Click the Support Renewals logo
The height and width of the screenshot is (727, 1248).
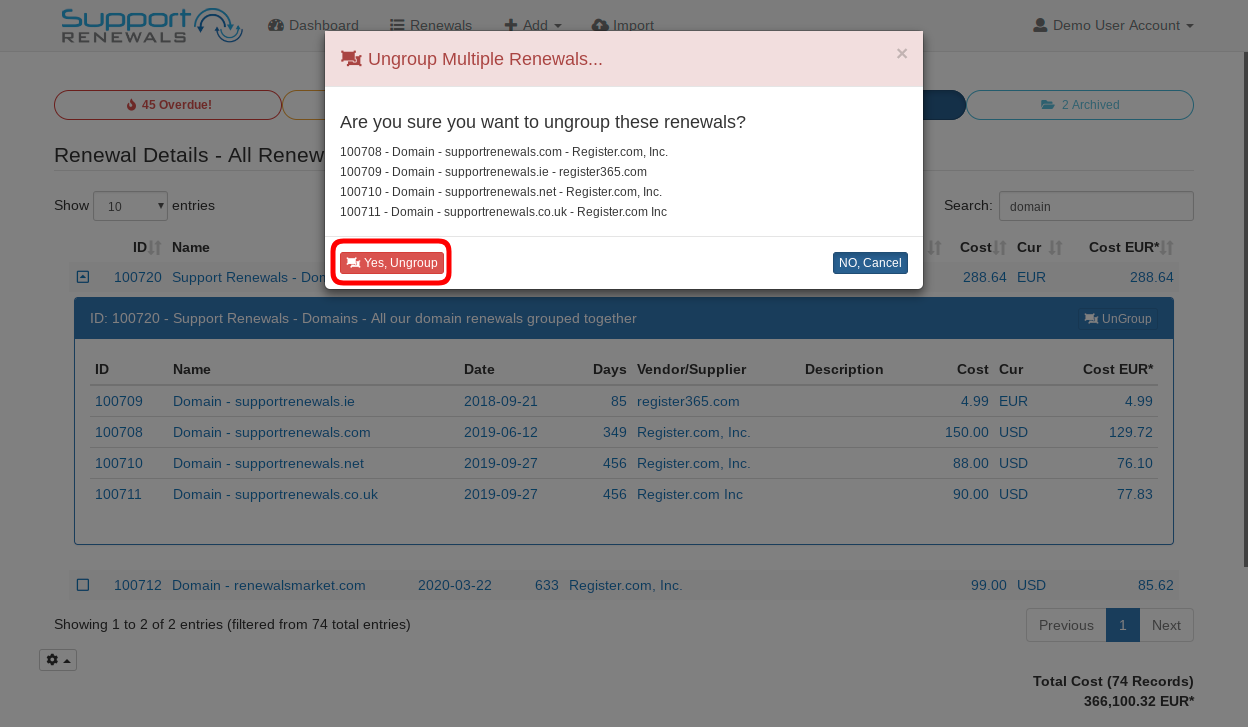[x=152, y=25]
